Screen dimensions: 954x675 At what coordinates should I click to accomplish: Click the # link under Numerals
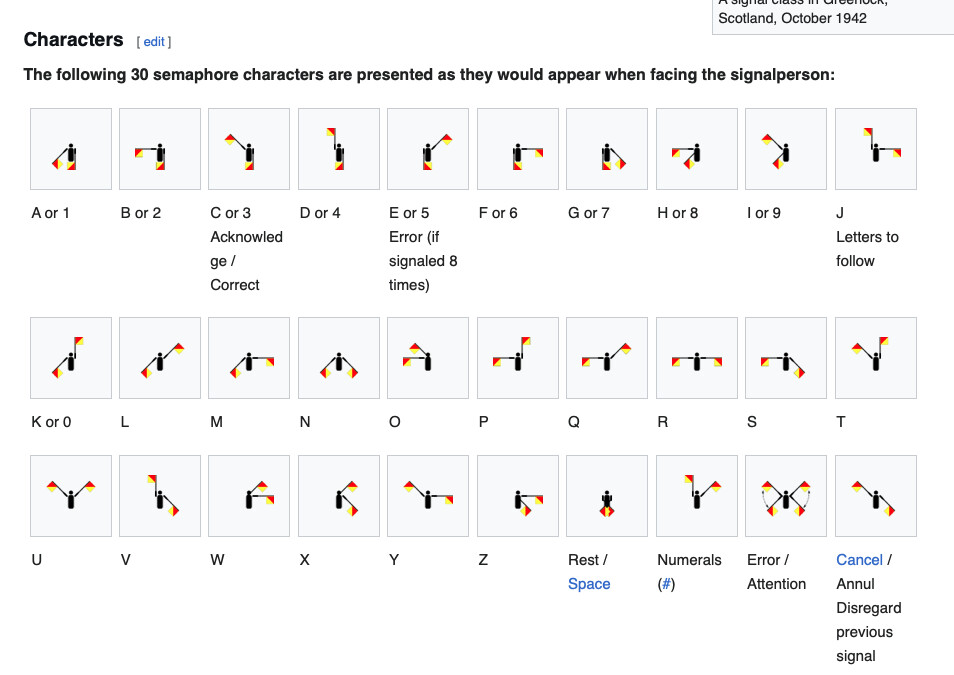tap(666, 584)
